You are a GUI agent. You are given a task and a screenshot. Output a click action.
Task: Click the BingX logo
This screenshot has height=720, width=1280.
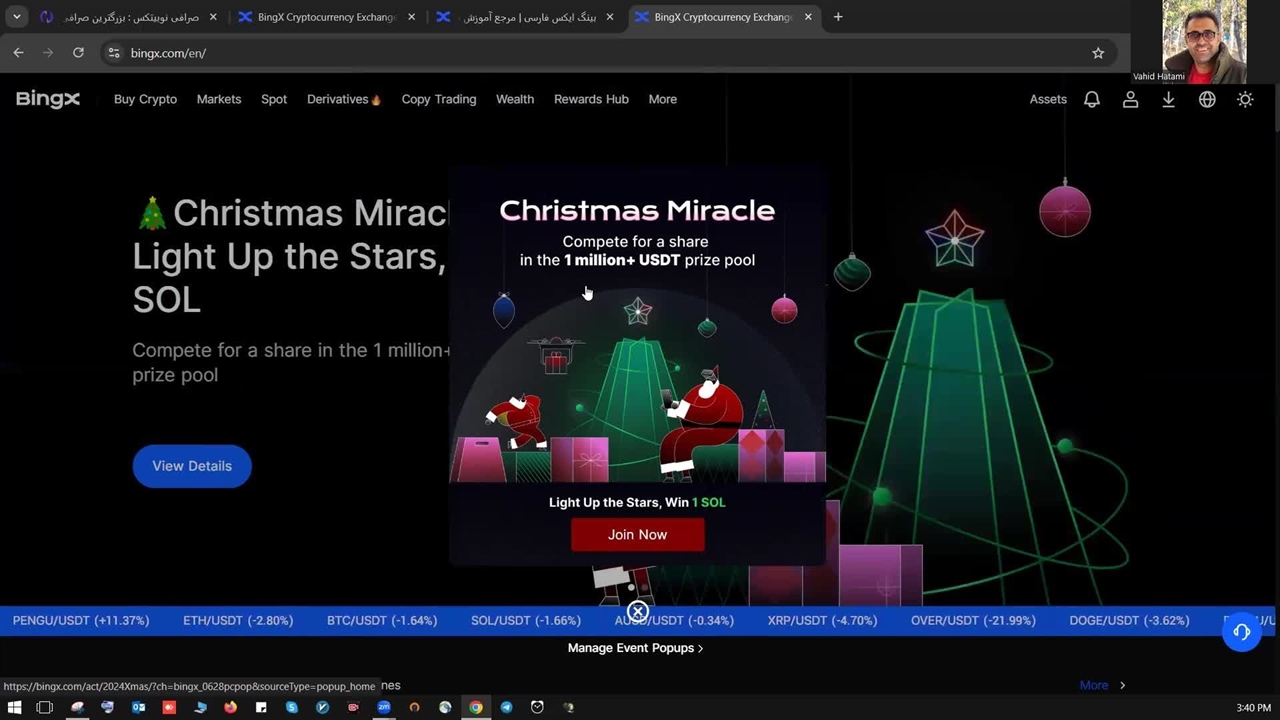pyautogui.click(x=47, y=99)
